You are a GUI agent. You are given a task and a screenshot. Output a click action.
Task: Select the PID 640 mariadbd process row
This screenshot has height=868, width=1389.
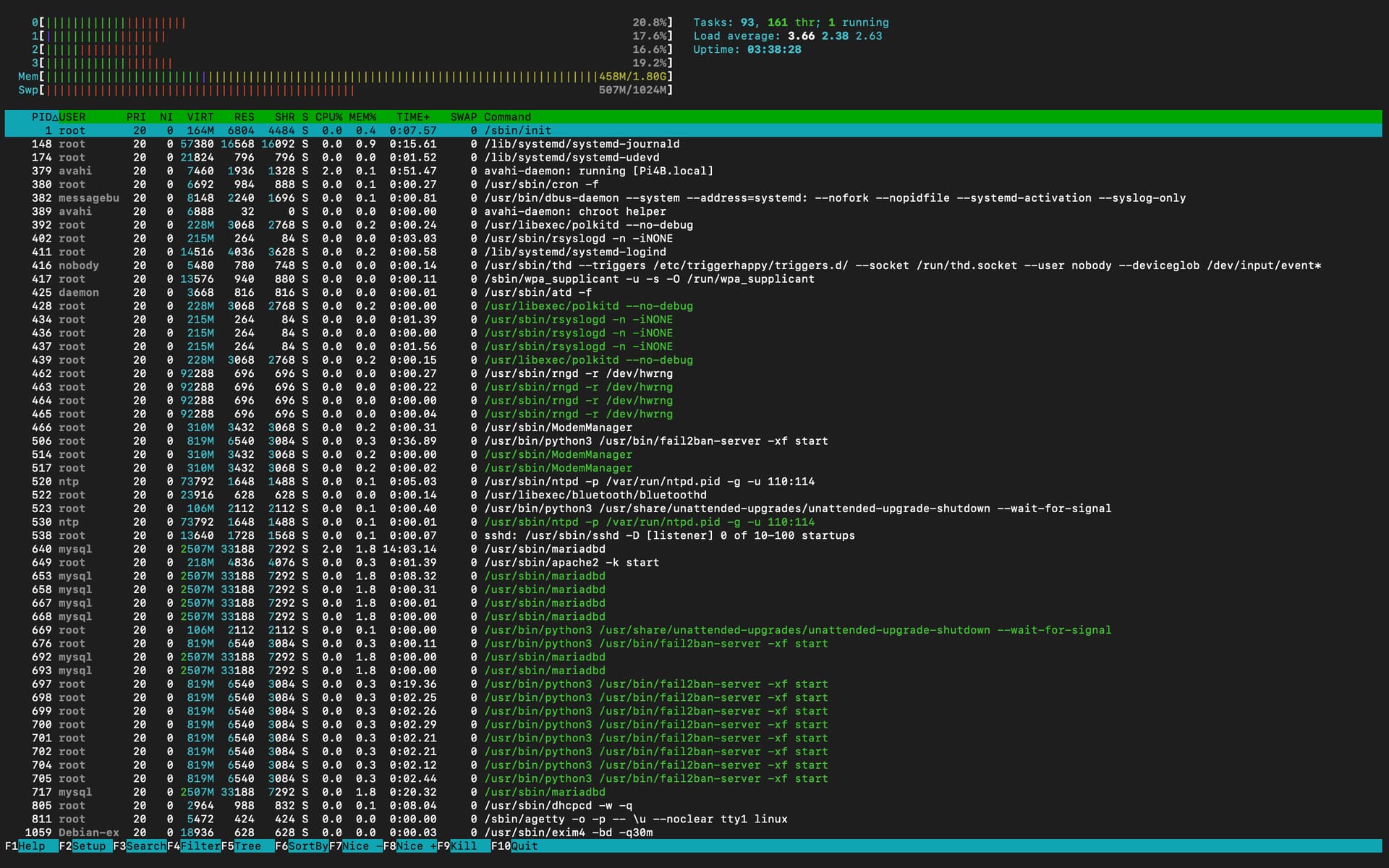[x=544, y=549]
